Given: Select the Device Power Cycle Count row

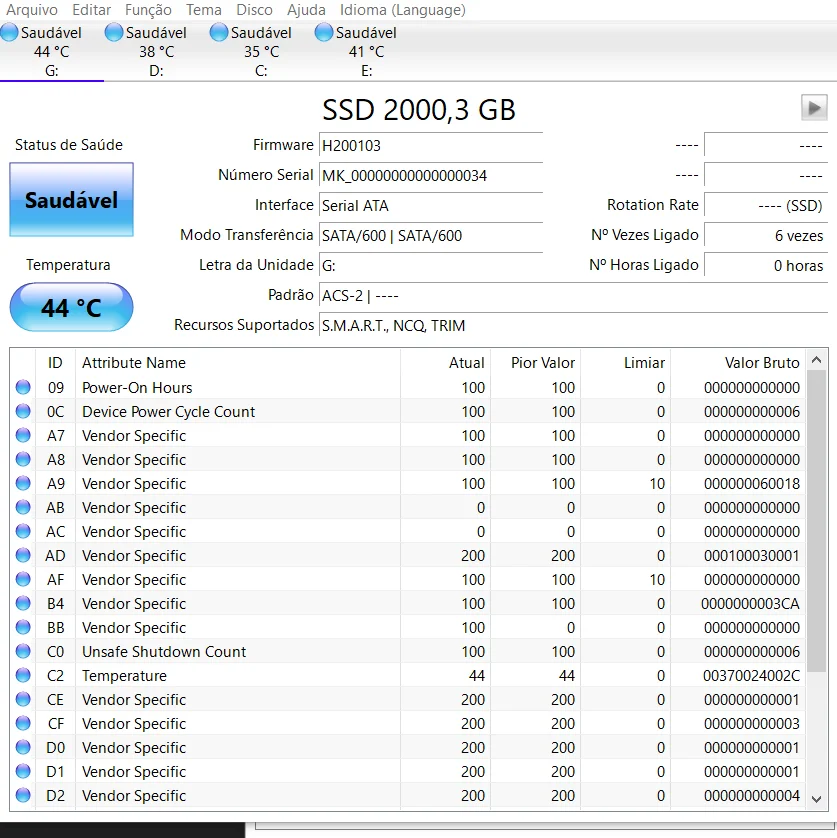Looking at the screenshot, I should (x=168, y=412).
